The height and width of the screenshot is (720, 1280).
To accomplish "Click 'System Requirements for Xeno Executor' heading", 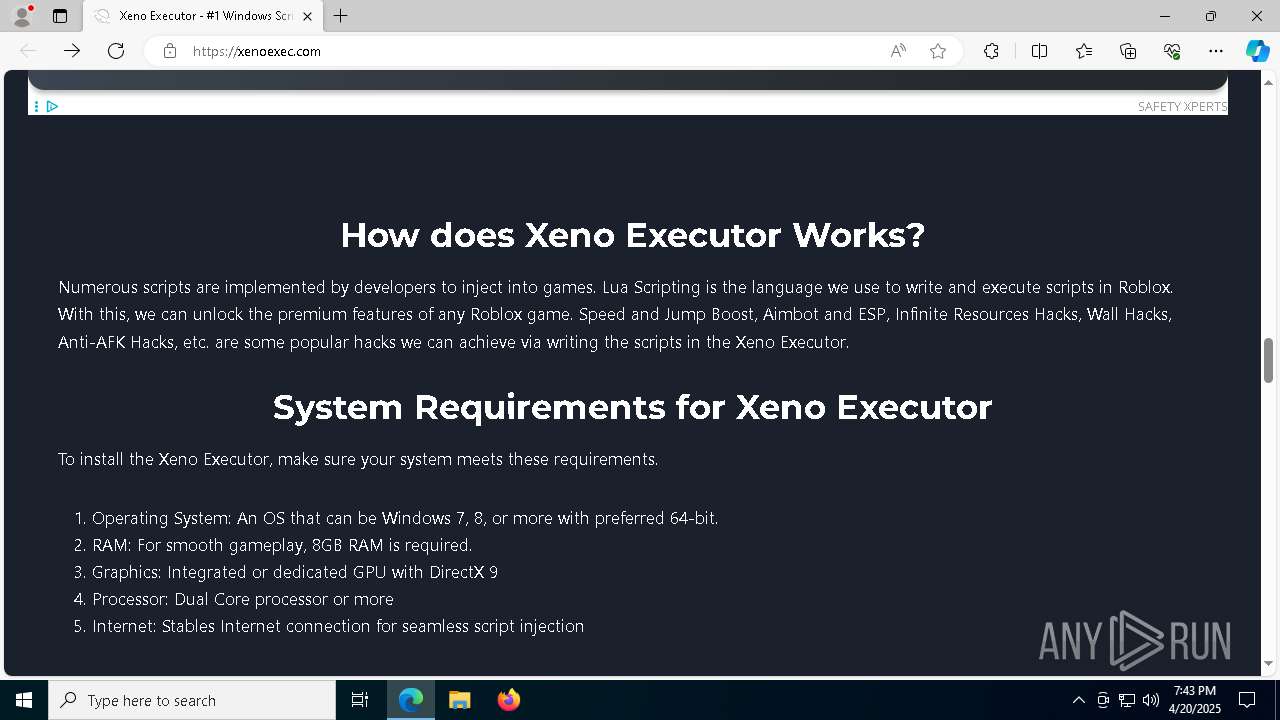I will coord(632,407).
